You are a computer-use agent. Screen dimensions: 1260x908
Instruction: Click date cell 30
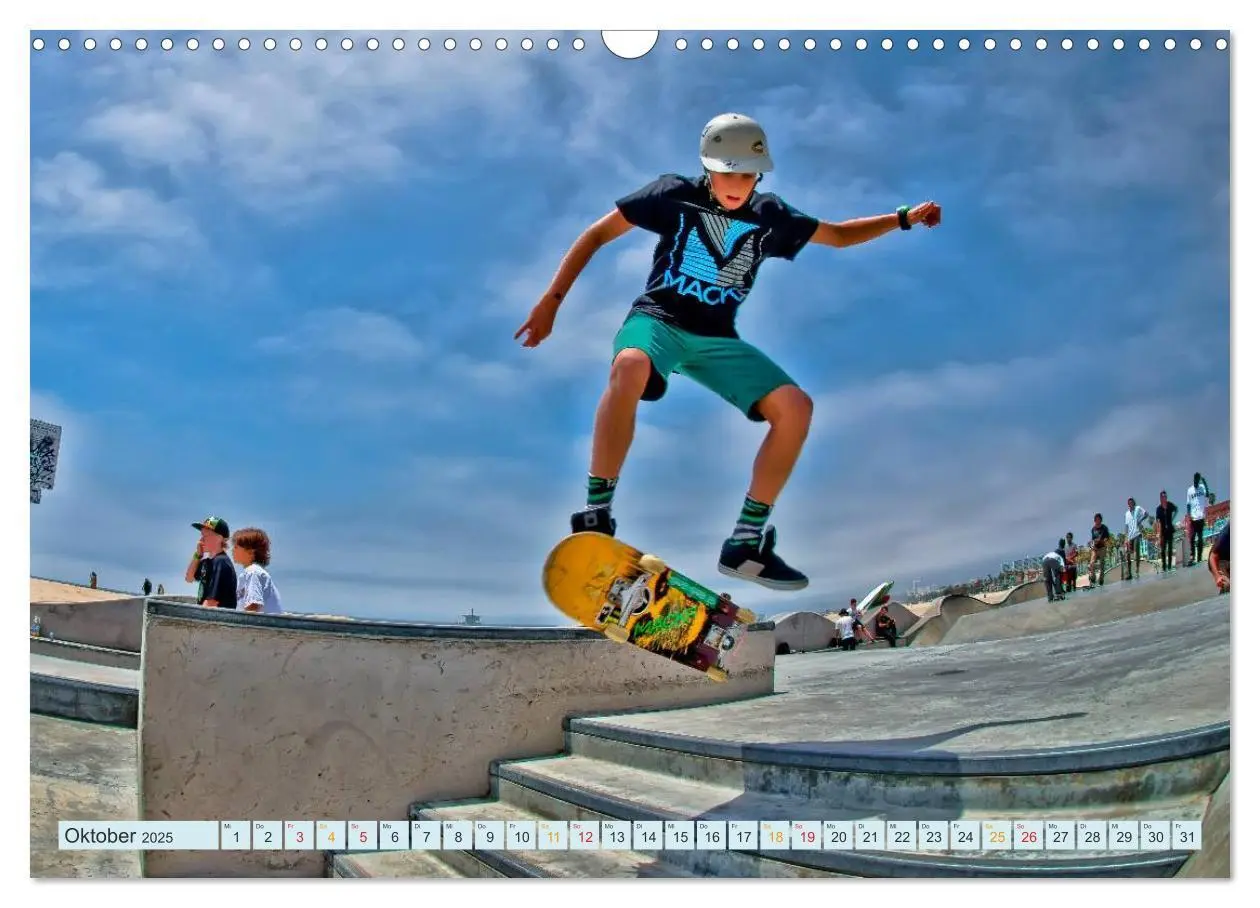click(1156, 836)
